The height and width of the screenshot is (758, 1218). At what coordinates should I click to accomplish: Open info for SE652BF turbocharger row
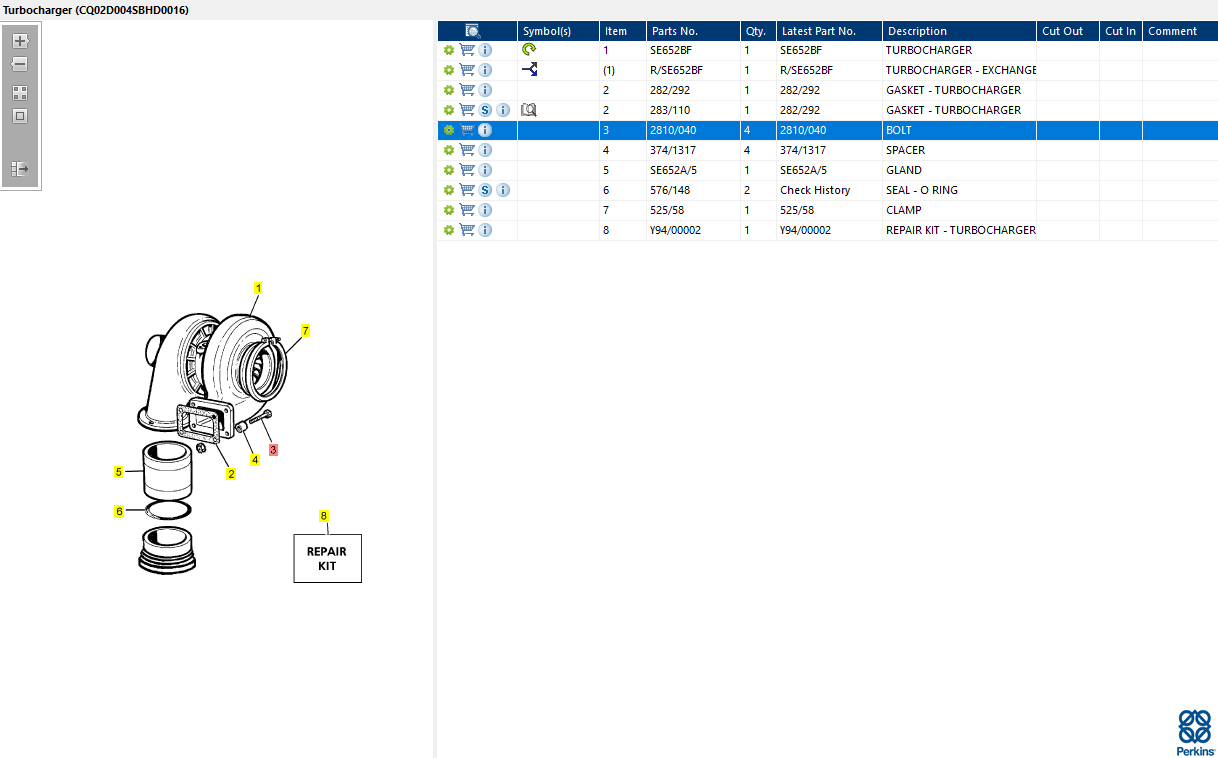tap(485, 50)
